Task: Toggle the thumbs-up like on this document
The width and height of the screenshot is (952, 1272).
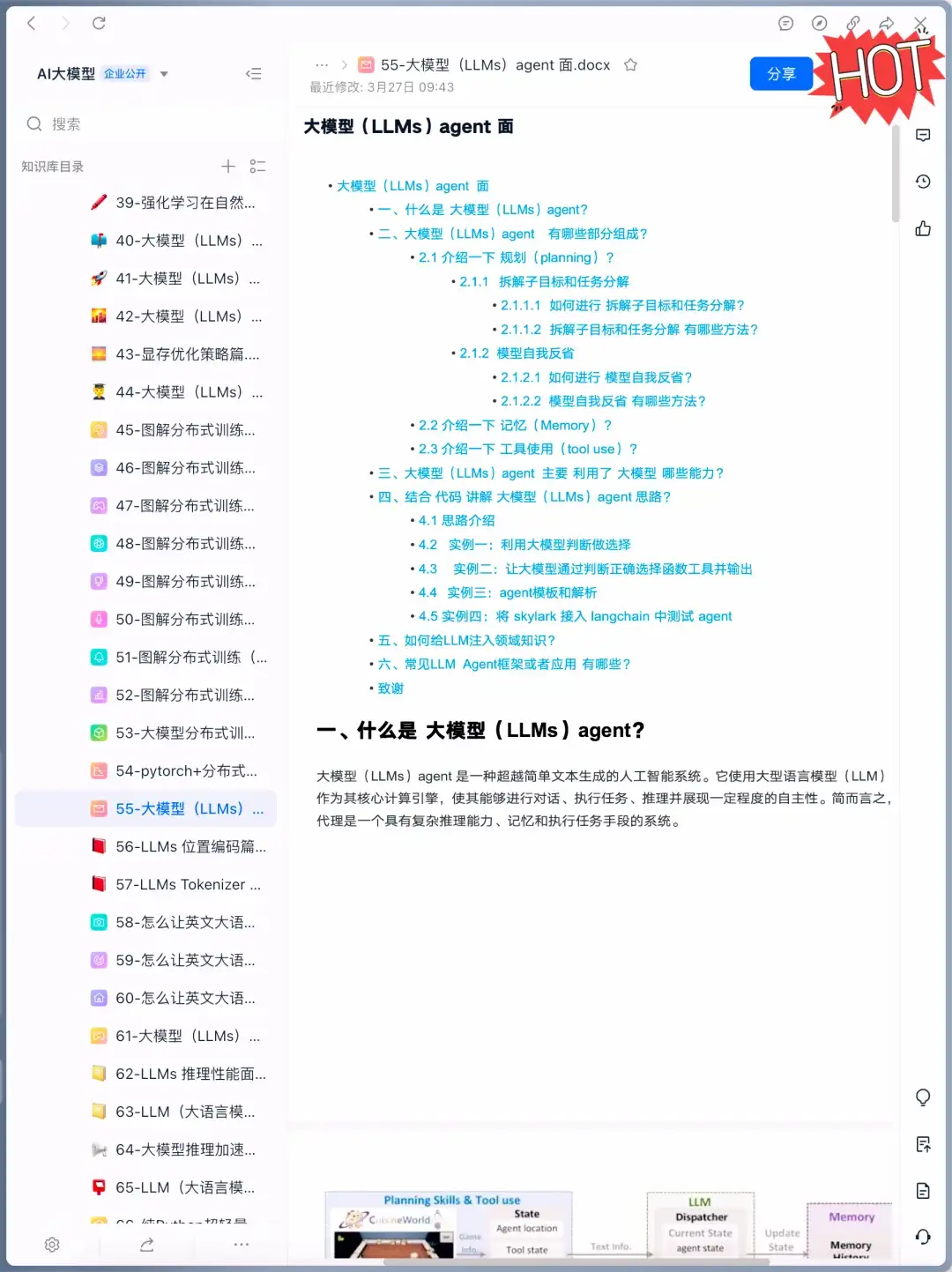Action: (x=922, y=227)
